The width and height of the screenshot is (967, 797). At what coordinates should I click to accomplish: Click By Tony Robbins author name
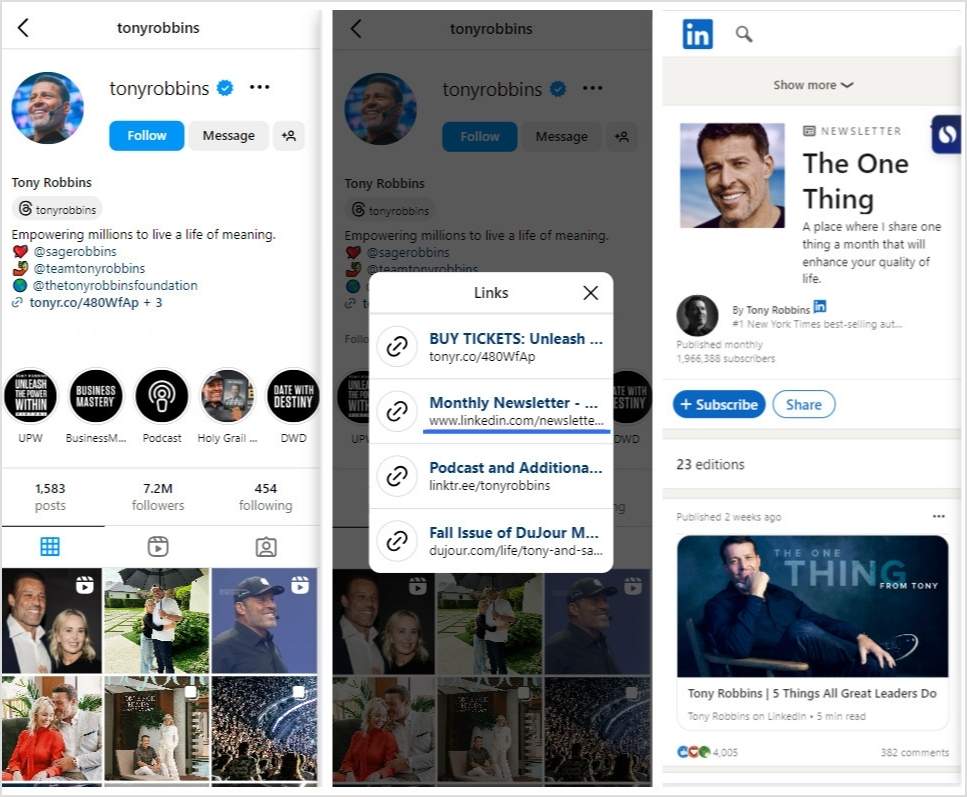(771, 310)
